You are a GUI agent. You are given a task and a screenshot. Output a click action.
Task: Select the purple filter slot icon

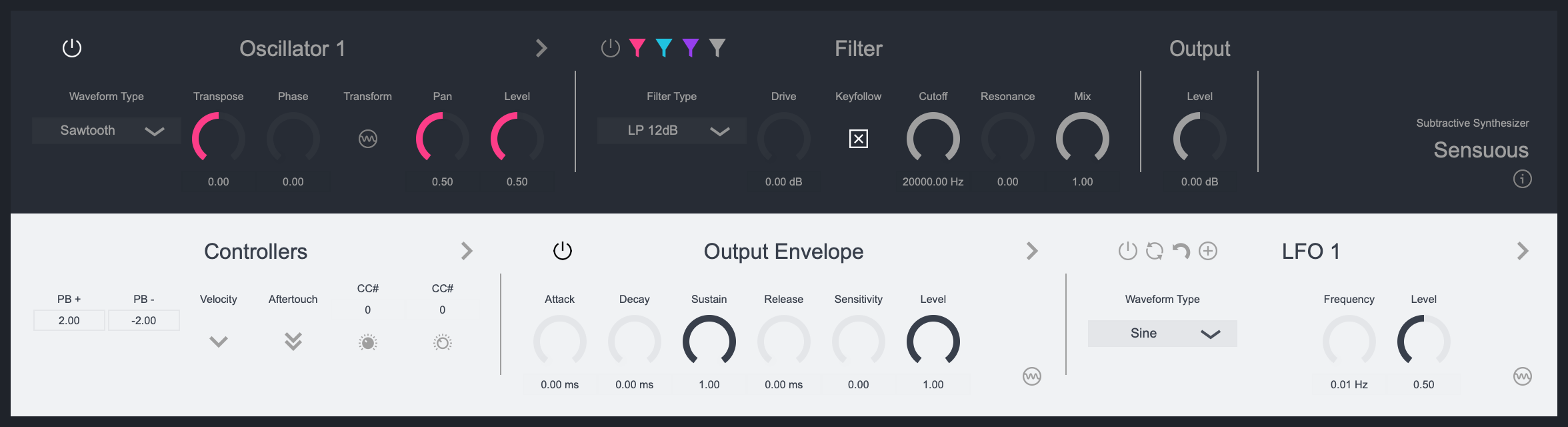[x=691, y=48]
